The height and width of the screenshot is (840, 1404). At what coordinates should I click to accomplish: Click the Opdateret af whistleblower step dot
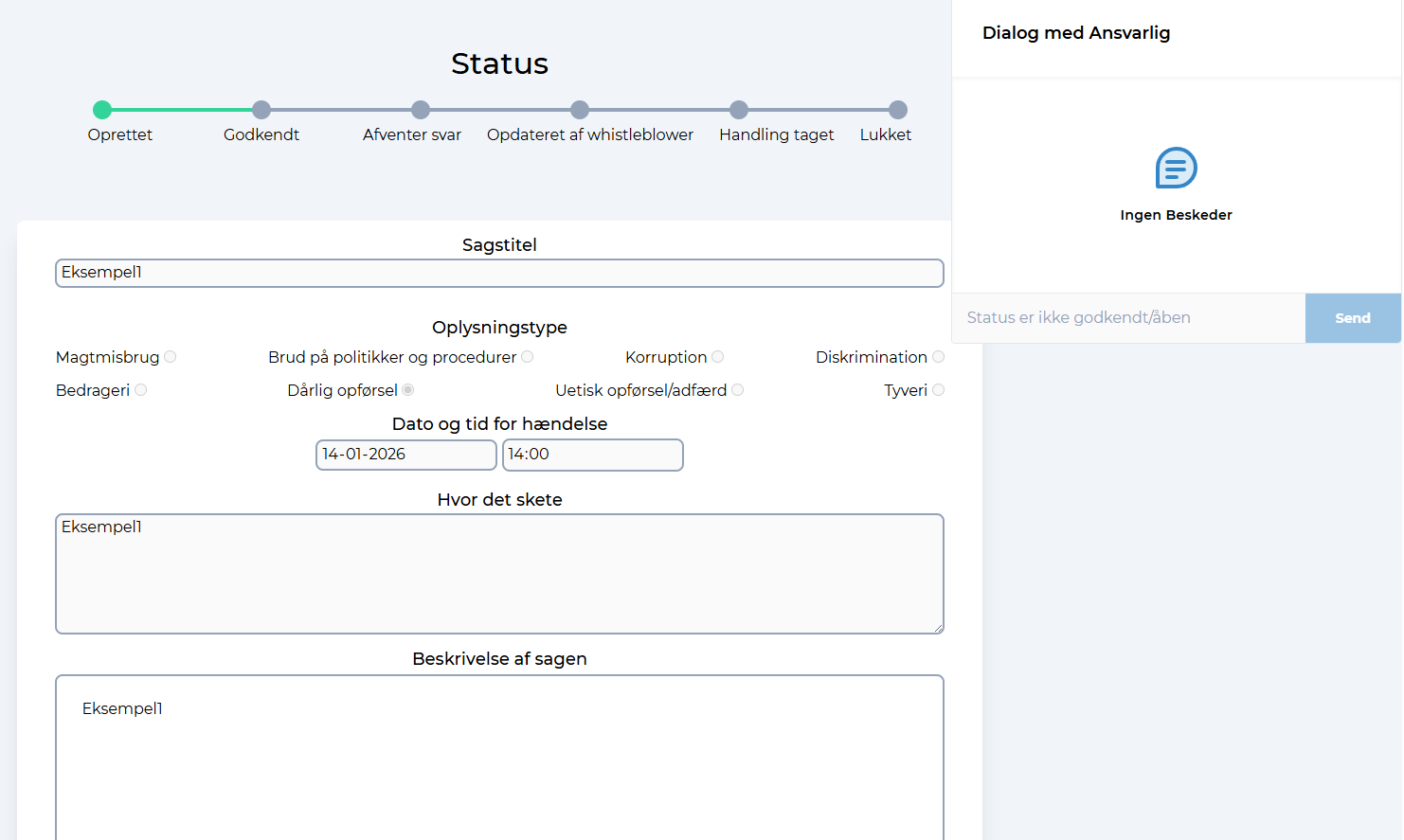[x=580, y=110]
